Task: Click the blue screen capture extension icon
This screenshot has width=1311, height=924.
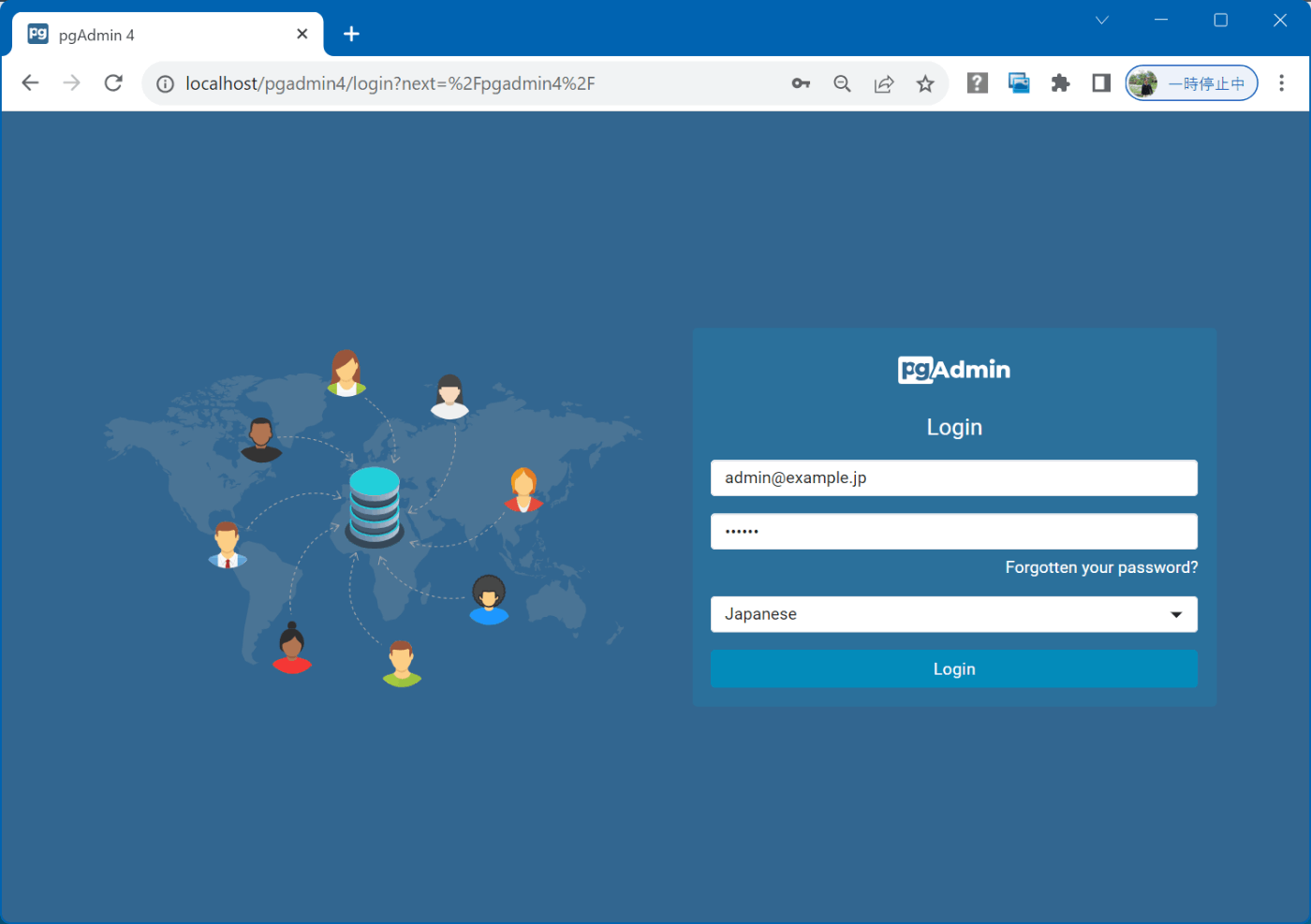Action: click(1019, 83)
